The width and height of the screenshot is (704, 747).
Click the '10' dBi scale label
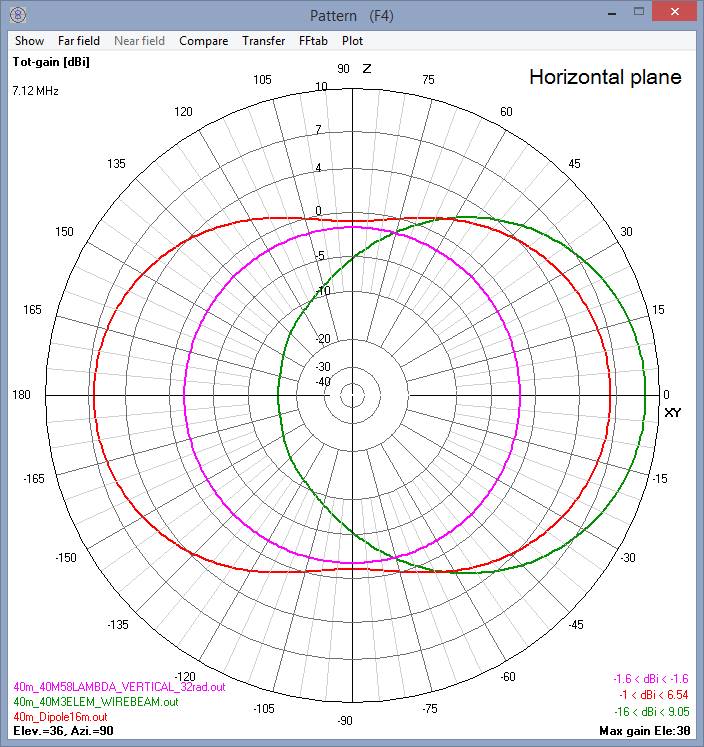[x=322, y=86]
